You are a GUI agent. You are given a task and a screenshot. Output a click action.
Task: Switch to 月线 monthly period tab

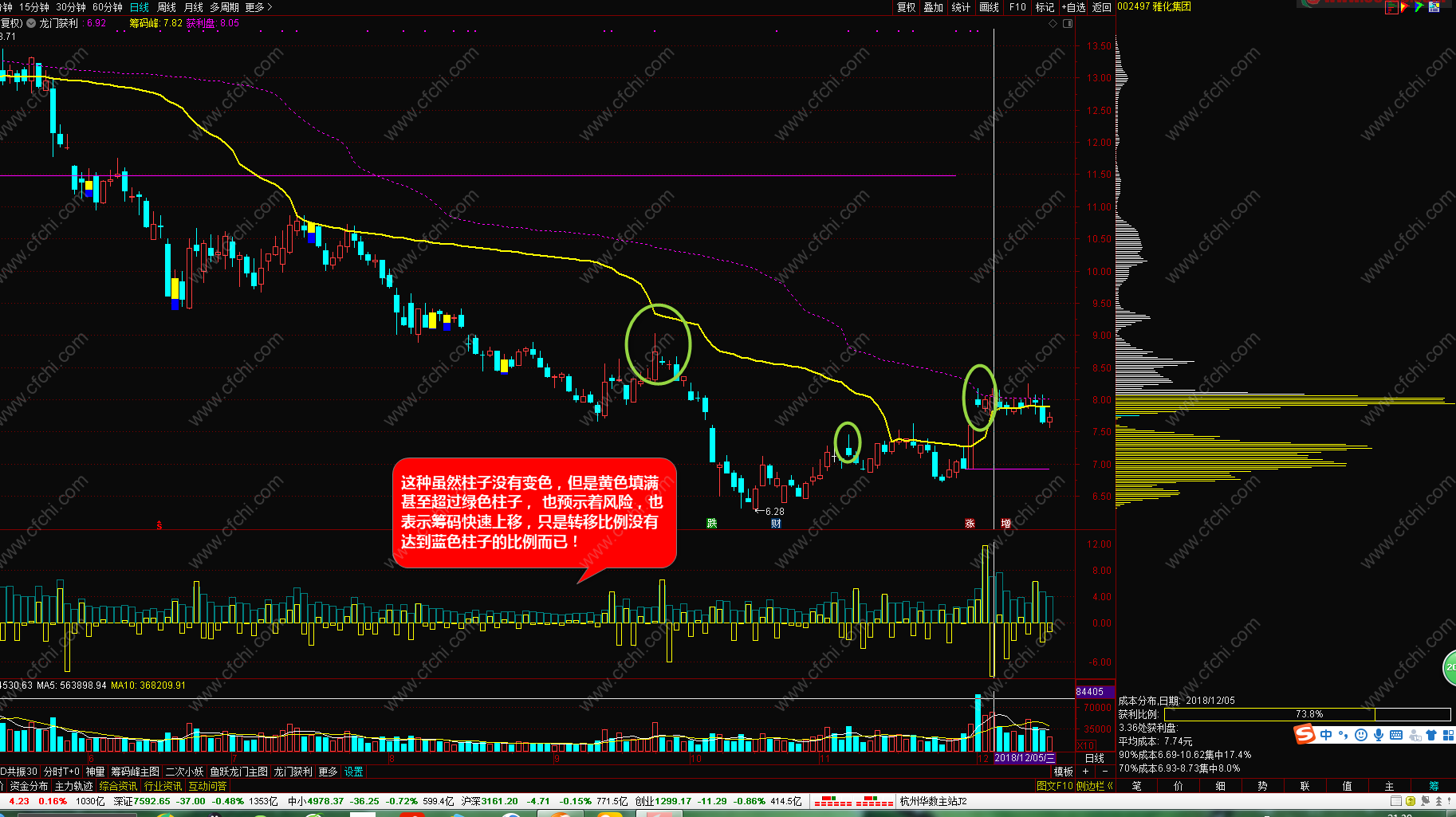[x=194, y=7]
